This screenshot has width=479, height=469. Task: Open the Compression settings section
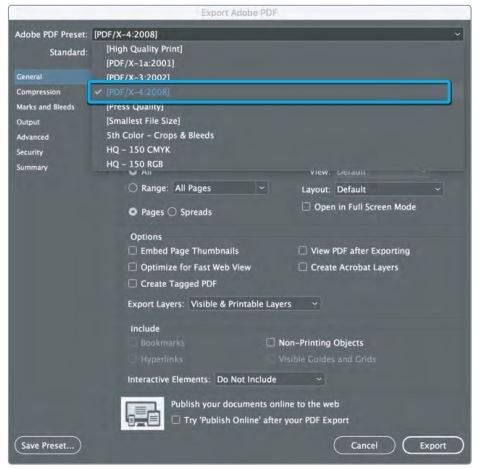[39, 92]
